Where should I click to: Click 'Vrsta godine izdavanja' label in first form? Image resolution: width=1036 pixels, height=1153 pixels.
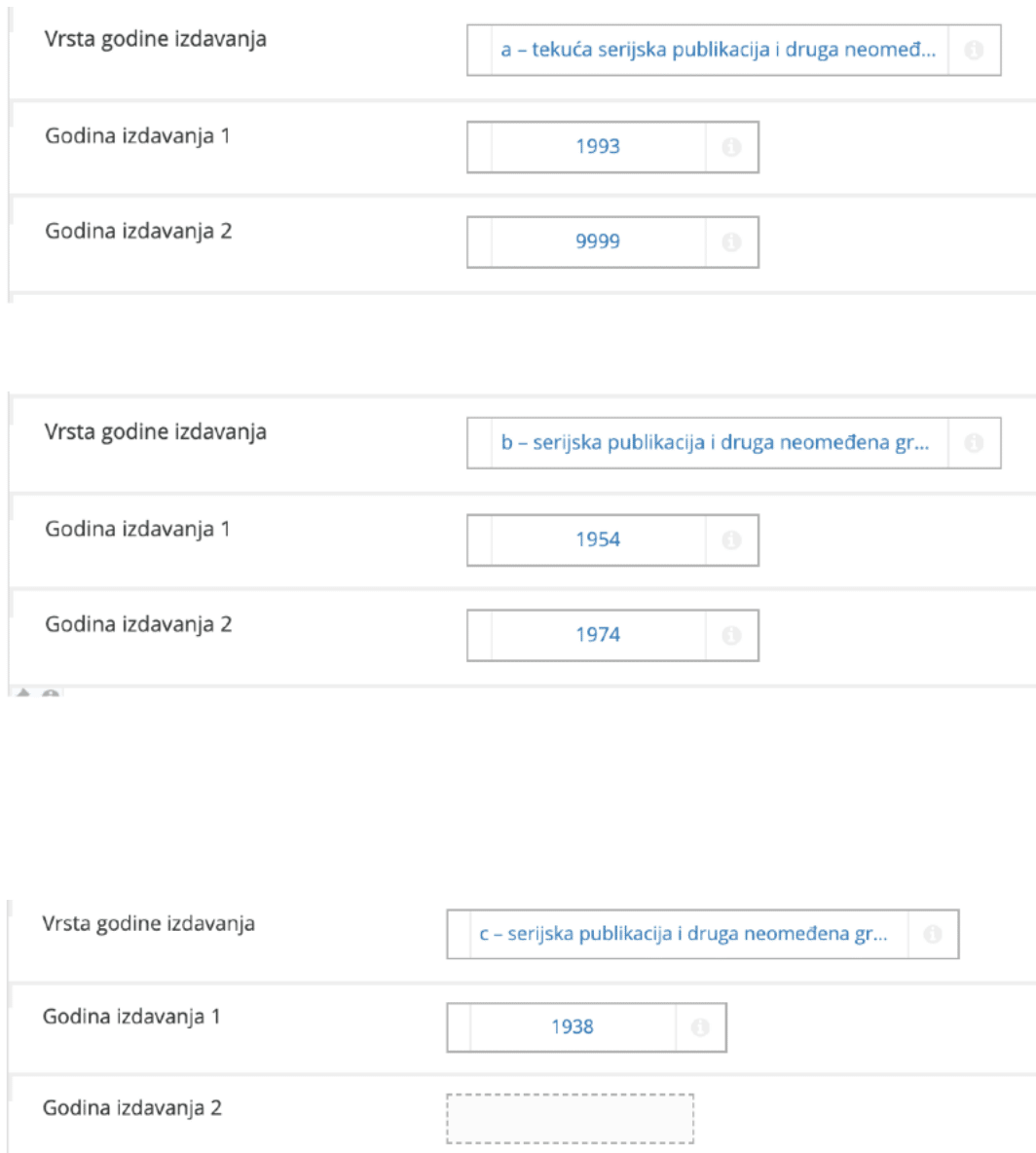pyautogui.click(x=156, y=40)
